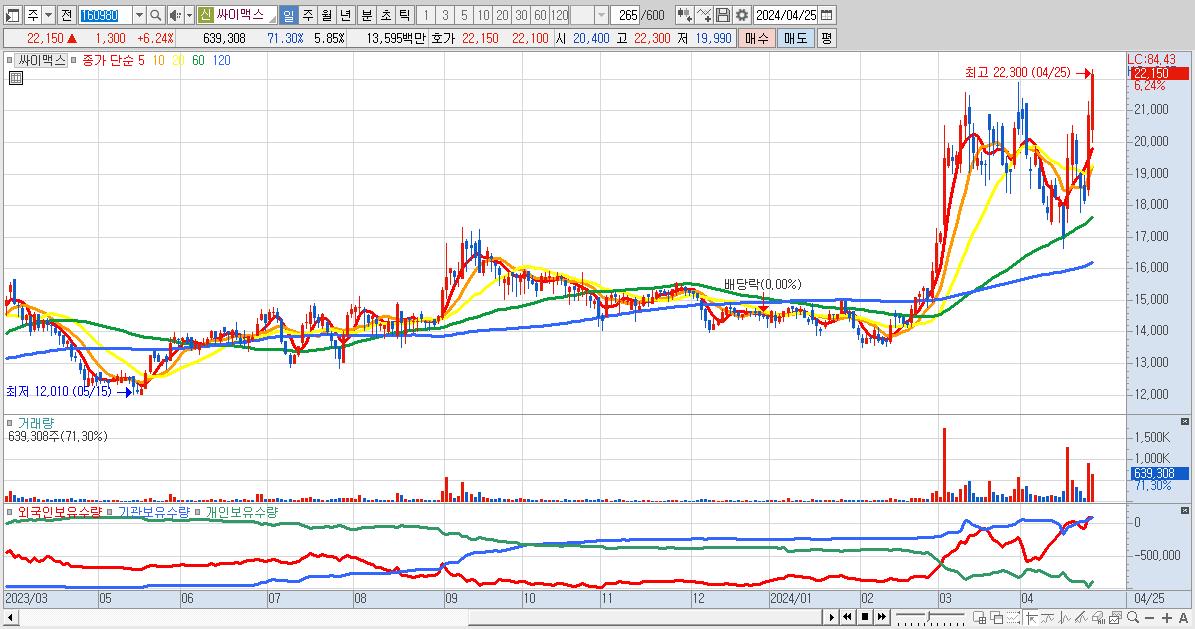Click the play replay button in bottom bar
This screenshot has width=1195, height=629.
(x=832, y=617)
